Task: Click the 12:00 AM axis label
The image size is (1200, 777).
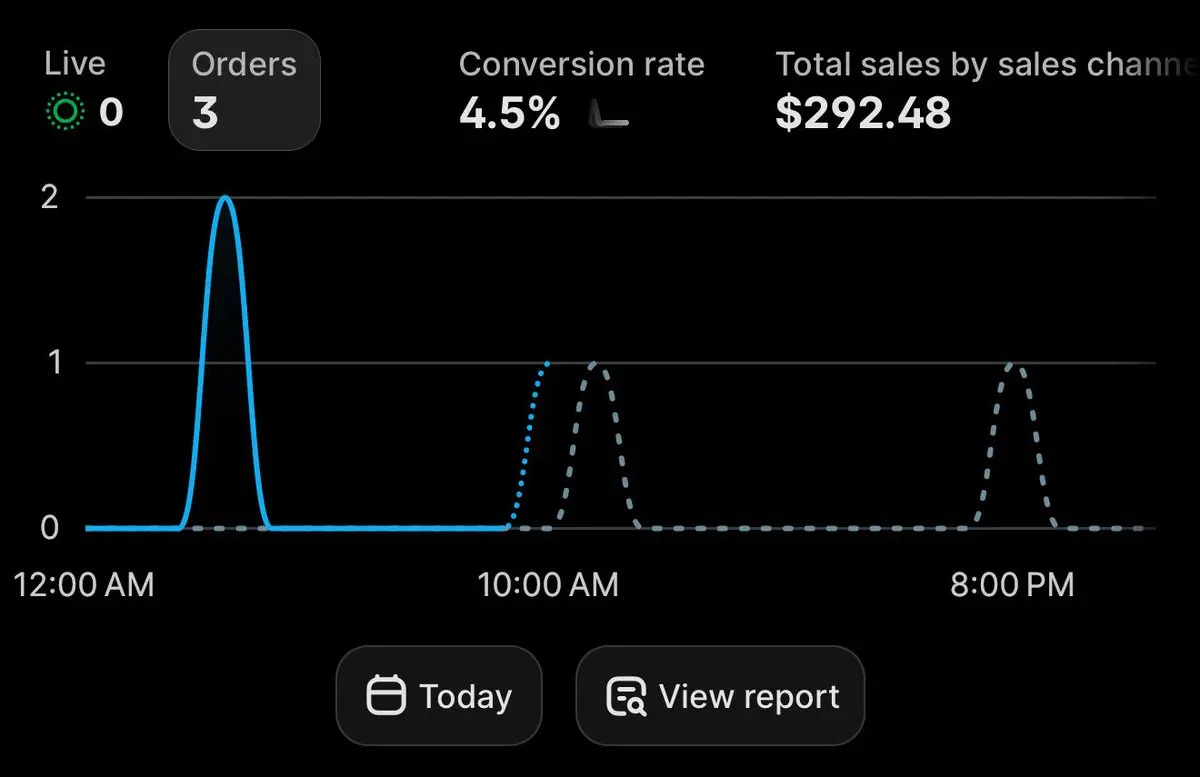Action: pyautogui.click(x=85, y=584)
